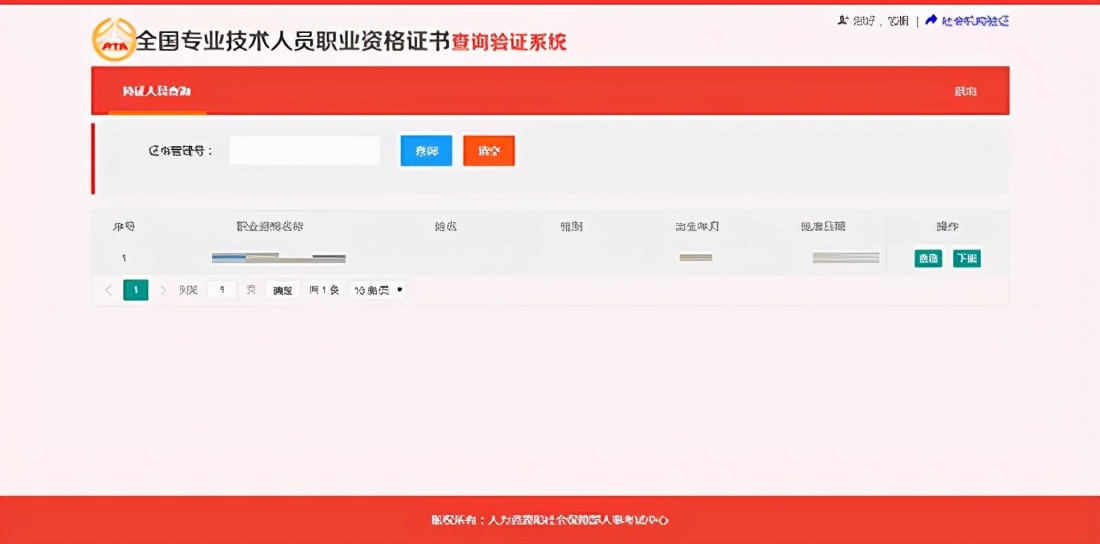The height and width of the screenshot is (544, 1100).
Task: Click the pagination confirm button
Action: 283,290
